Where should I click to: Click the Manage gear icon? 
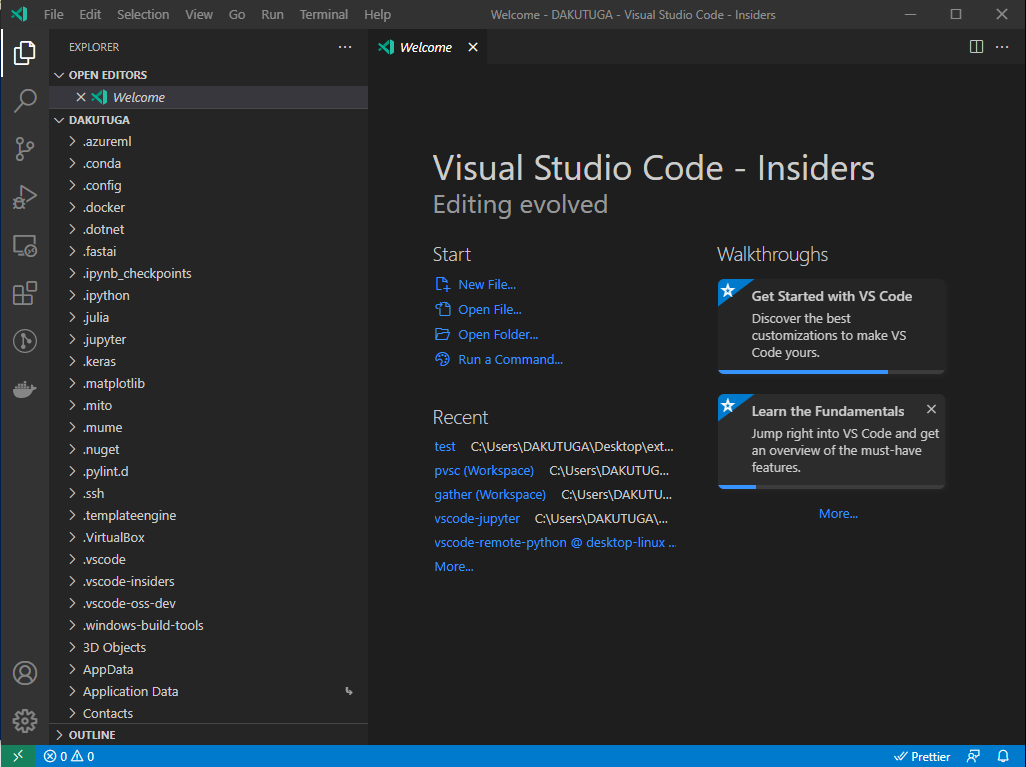[25, 720]
